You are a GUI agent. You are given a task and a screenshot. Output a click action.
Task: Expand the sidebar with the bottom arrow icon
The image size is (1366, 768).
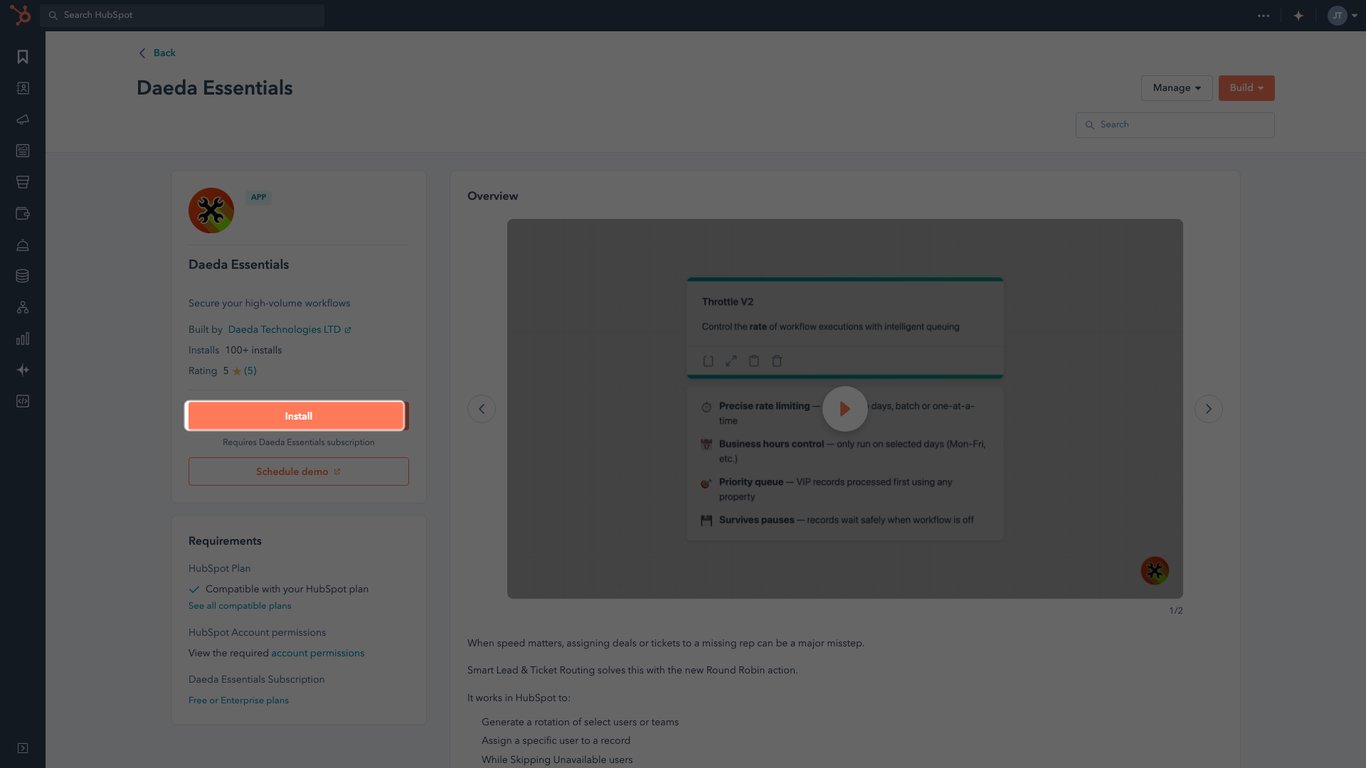23,748
